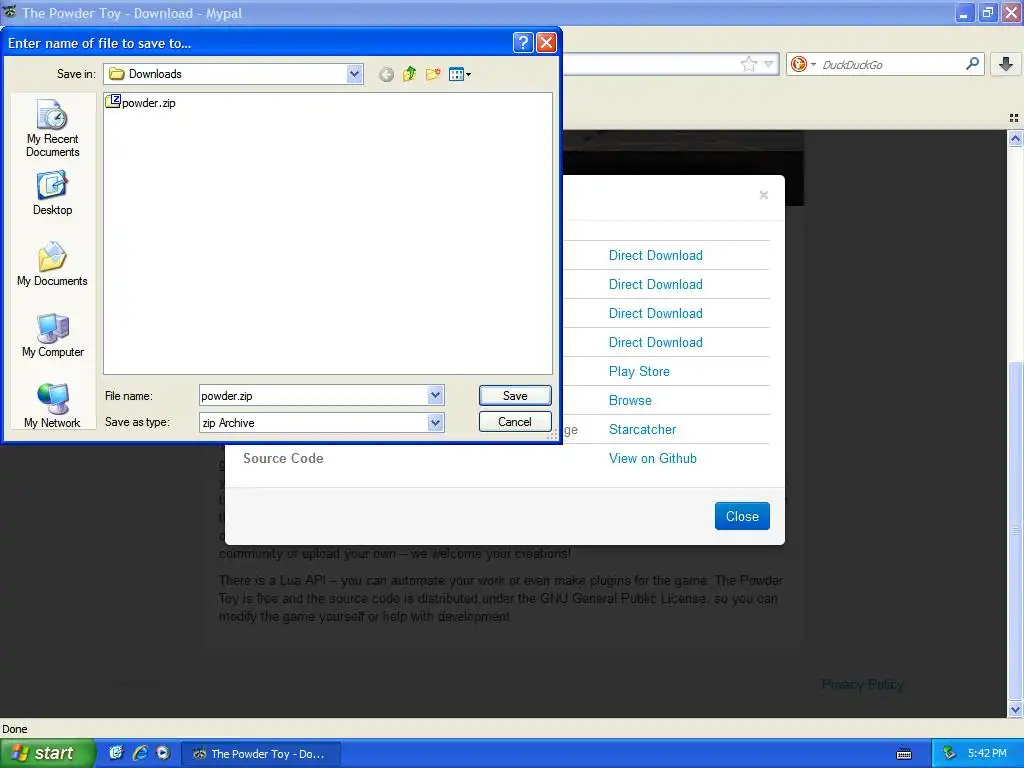Click the third Direct Download link

[656, 313]
